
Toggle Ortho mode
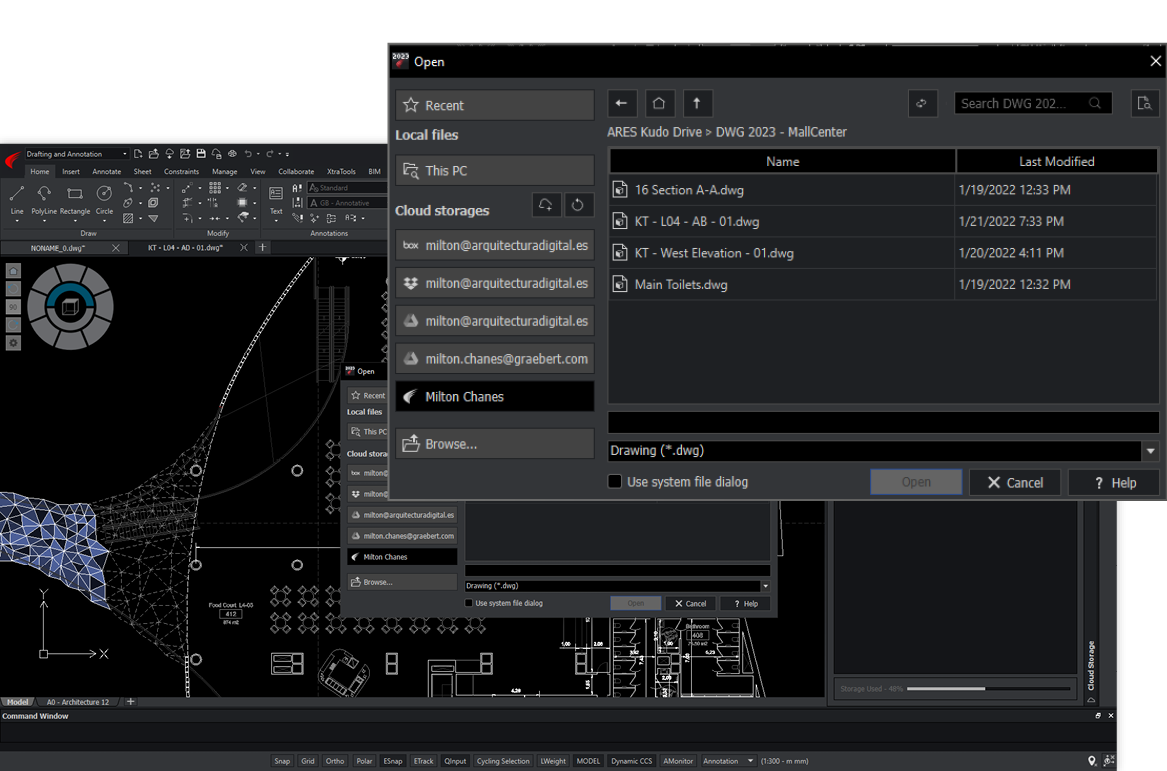335,761
